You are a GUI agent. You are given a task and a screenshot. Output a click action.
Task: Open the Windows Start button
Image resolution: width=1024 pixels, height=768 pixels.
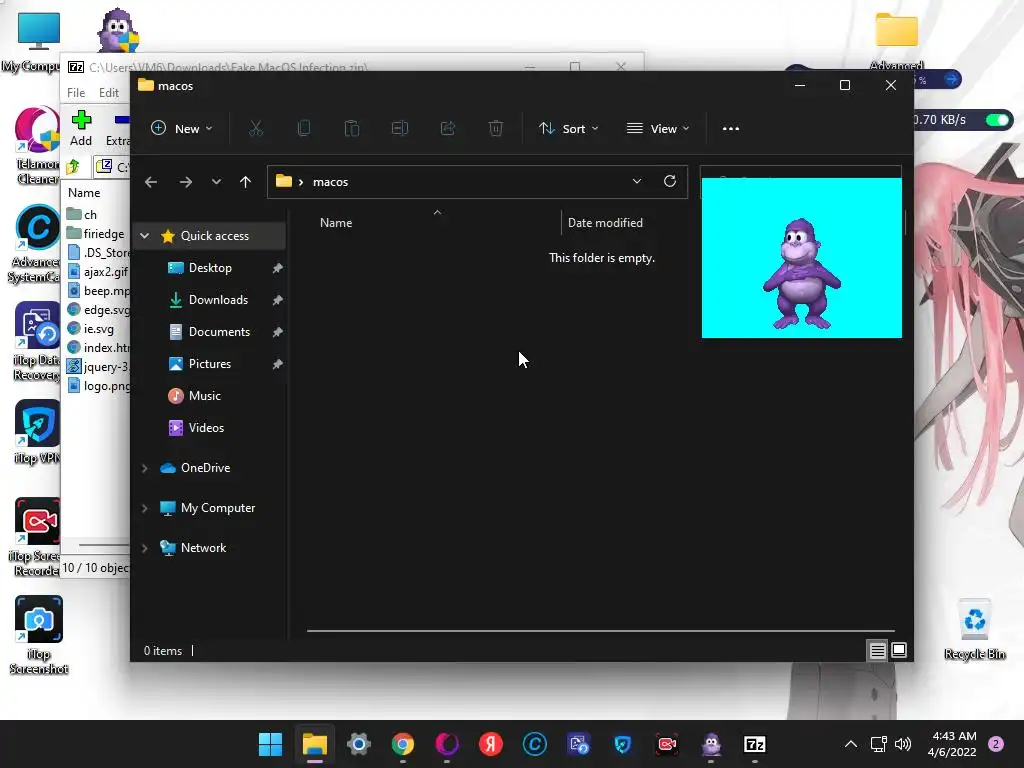tap(270, 744)
